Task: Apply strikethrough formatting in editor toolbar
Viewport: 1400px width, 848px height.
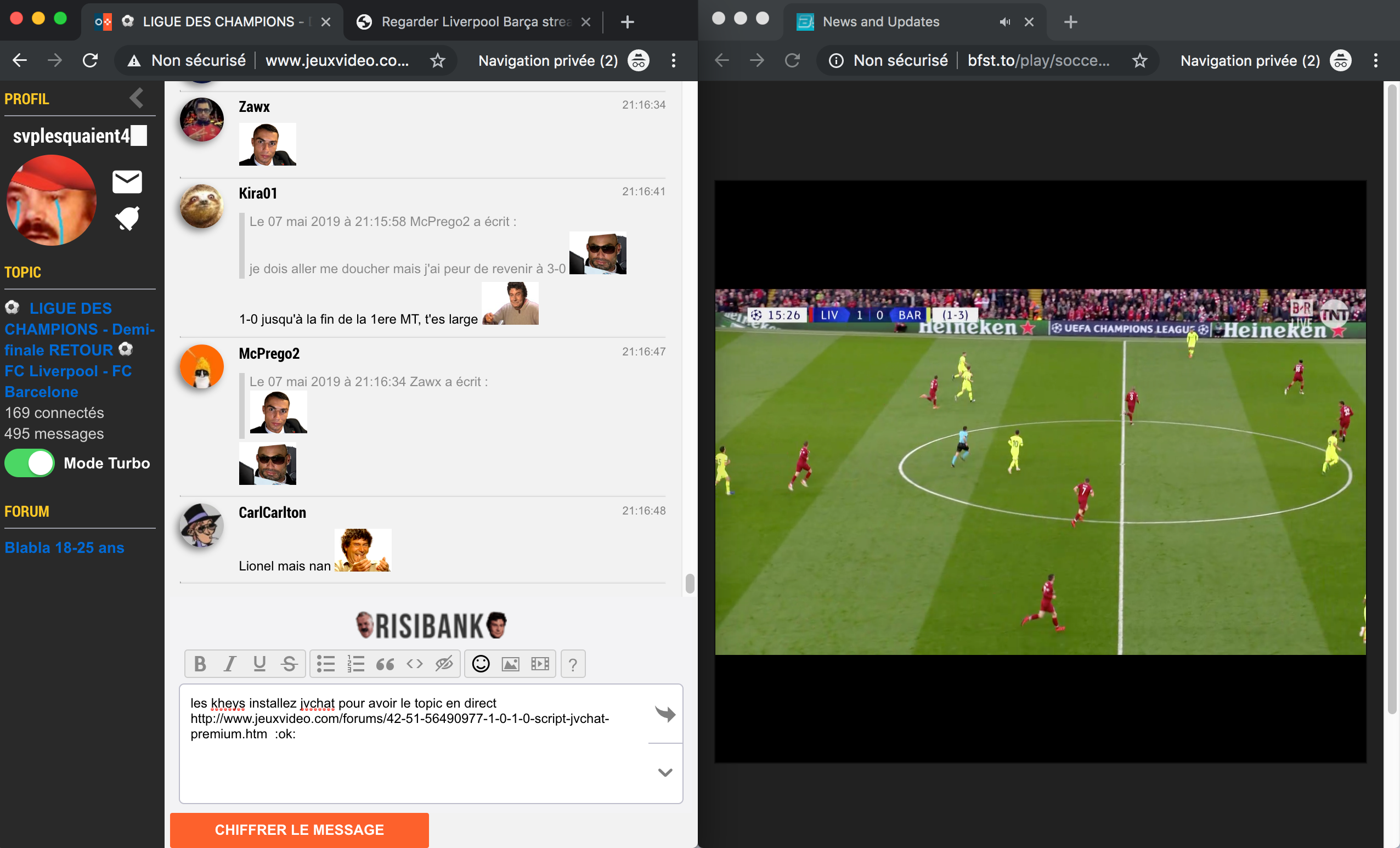Action: pyautogui.click(x=289, y=663)
